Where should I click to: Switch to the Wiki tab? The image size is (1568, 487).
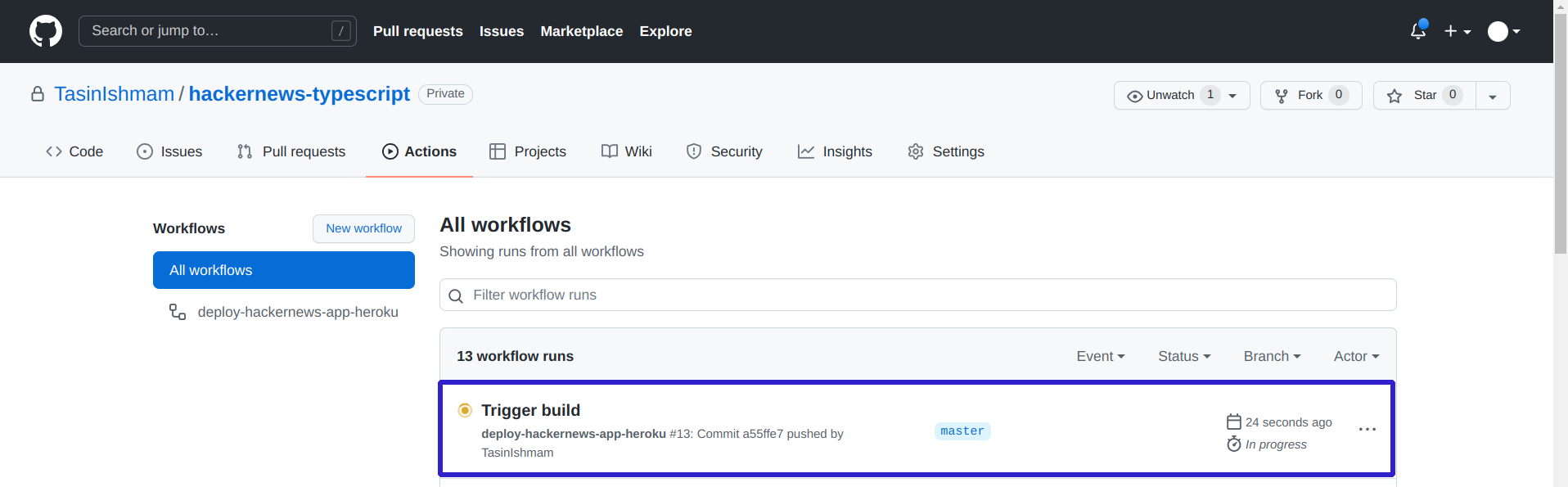[627, 151]
